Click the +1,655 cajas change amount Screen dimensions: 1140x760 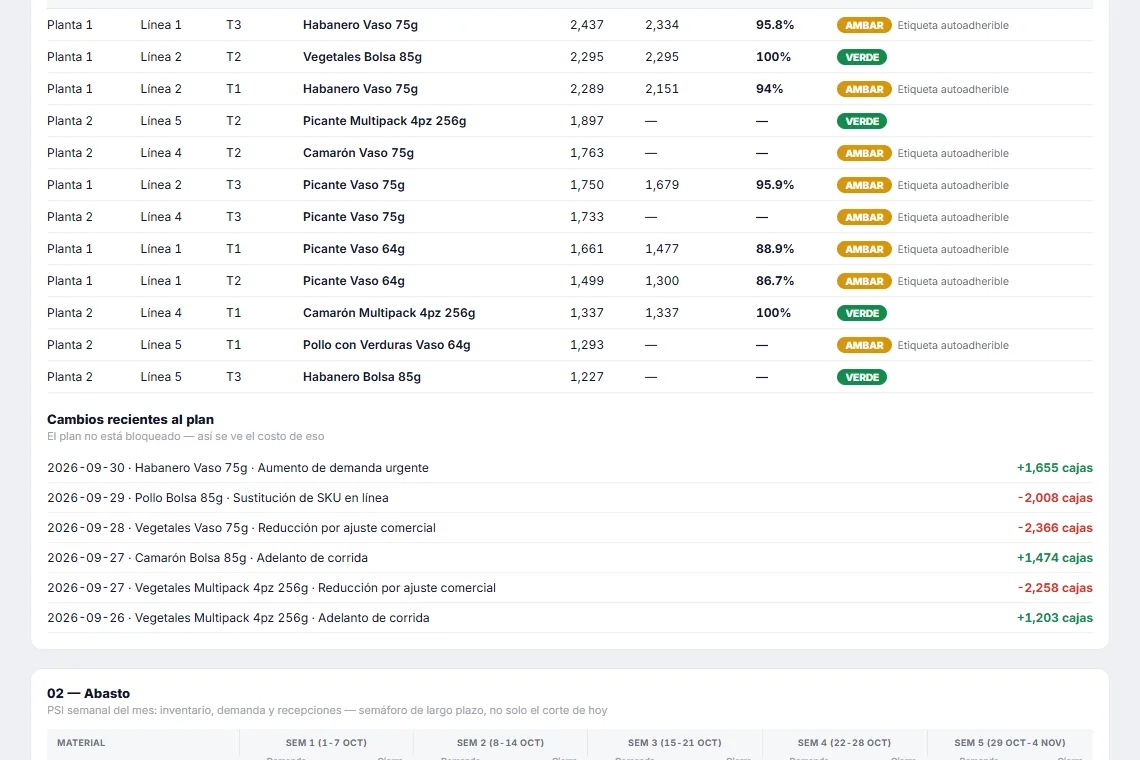pyautogui.click(x=1054, y=468)
